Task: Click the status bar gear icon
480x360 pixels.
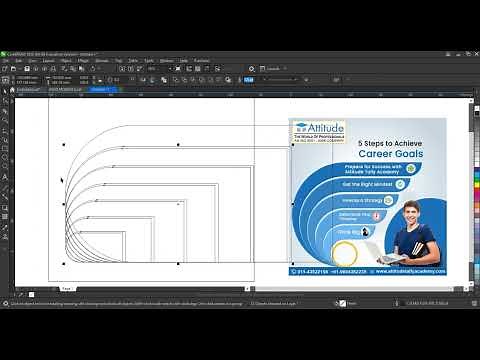Action: pos(6,303)
